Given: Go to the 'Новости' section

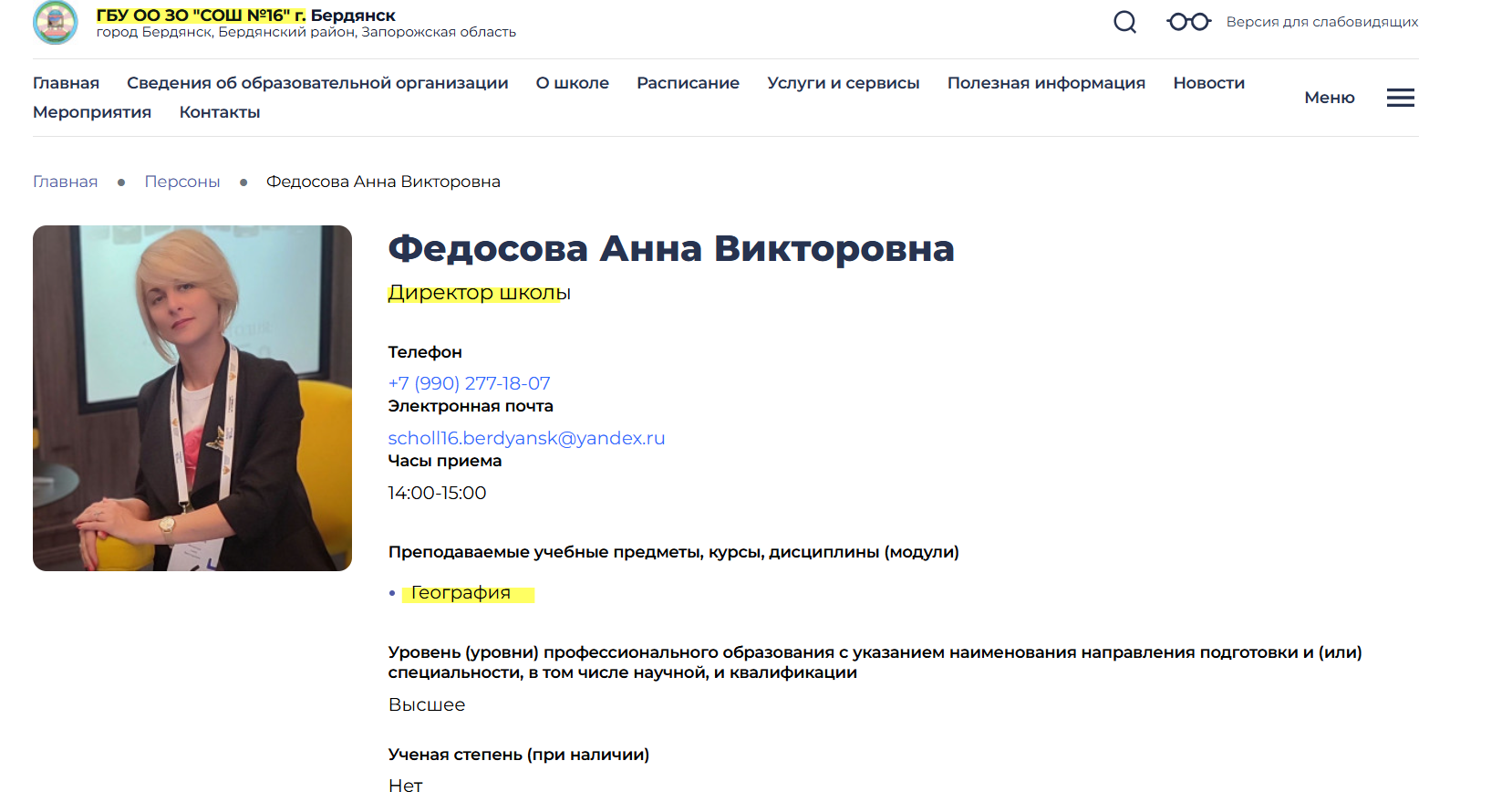Looking at the screenshot, I should (1209, 83).
